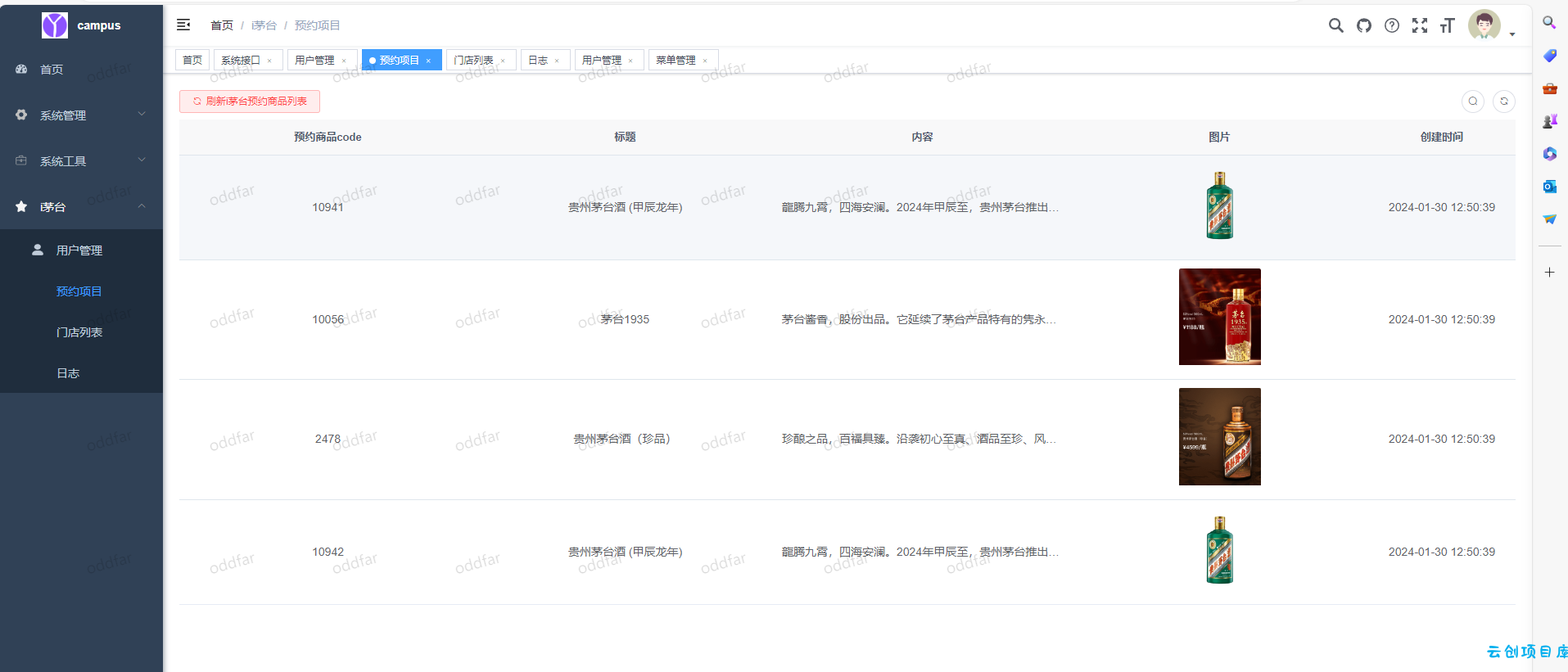Image resolution: width=1568 pixels, height=672 pixels.
Task: Open 日志 in the left sidebar
Action: (81, 373)
